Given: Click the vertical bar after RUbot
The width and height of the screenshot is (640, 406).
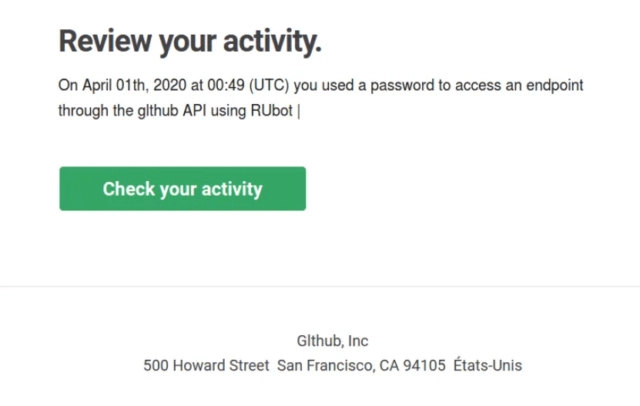Looking at the screenshot, I should tap(299, 111).
